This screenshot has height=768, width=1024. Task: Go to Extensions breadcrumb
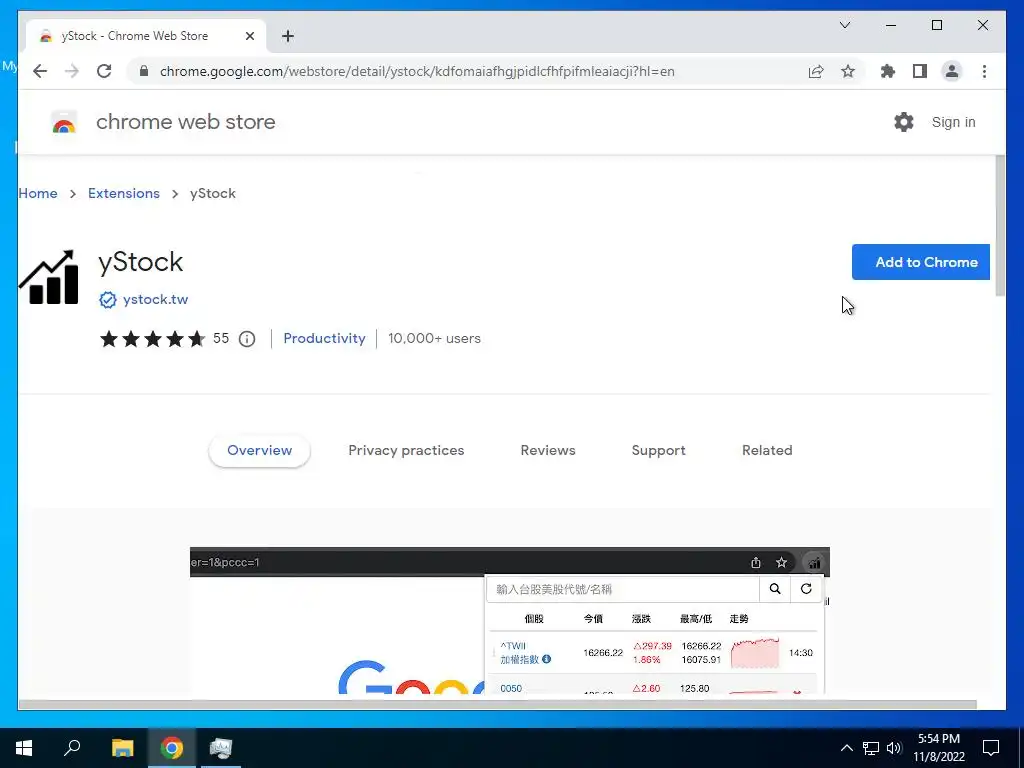[x=123, y=193]
